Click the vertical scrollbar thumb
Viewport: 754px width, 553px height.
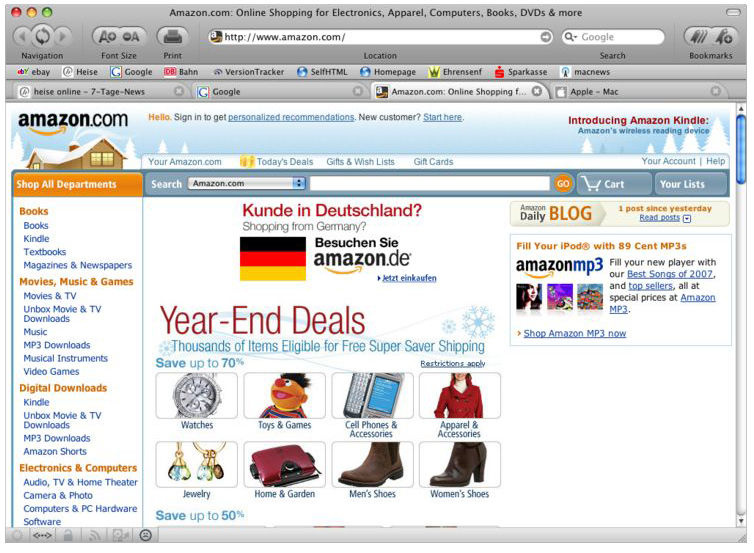click(741, 149)
